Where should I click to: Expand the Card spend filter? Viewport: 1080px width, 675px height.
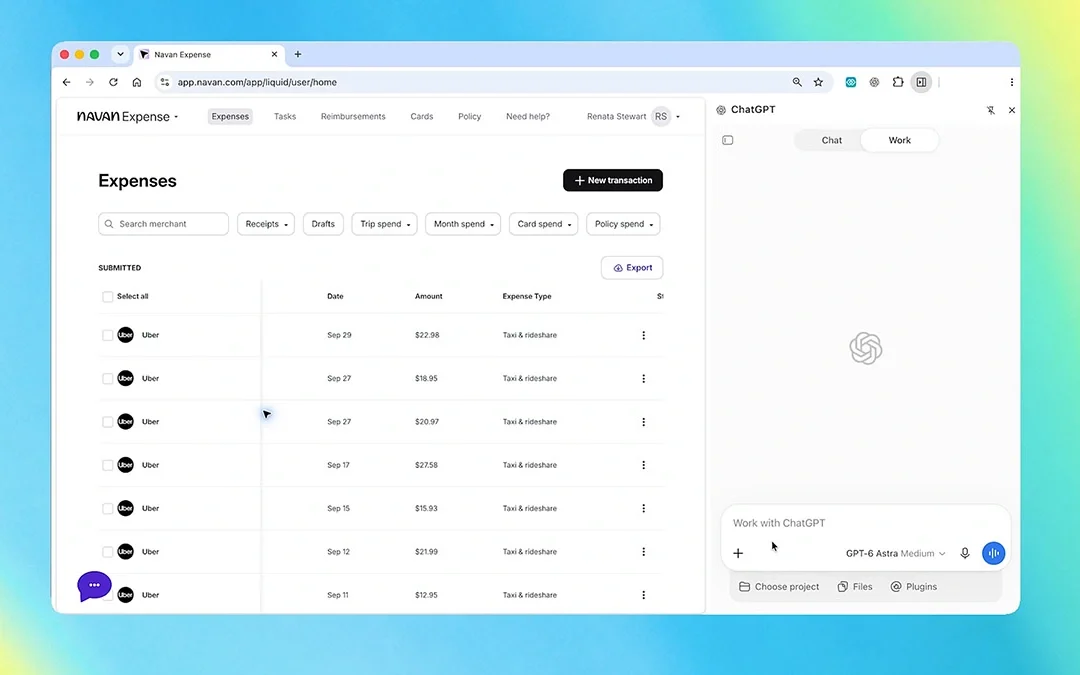[543, 224]
